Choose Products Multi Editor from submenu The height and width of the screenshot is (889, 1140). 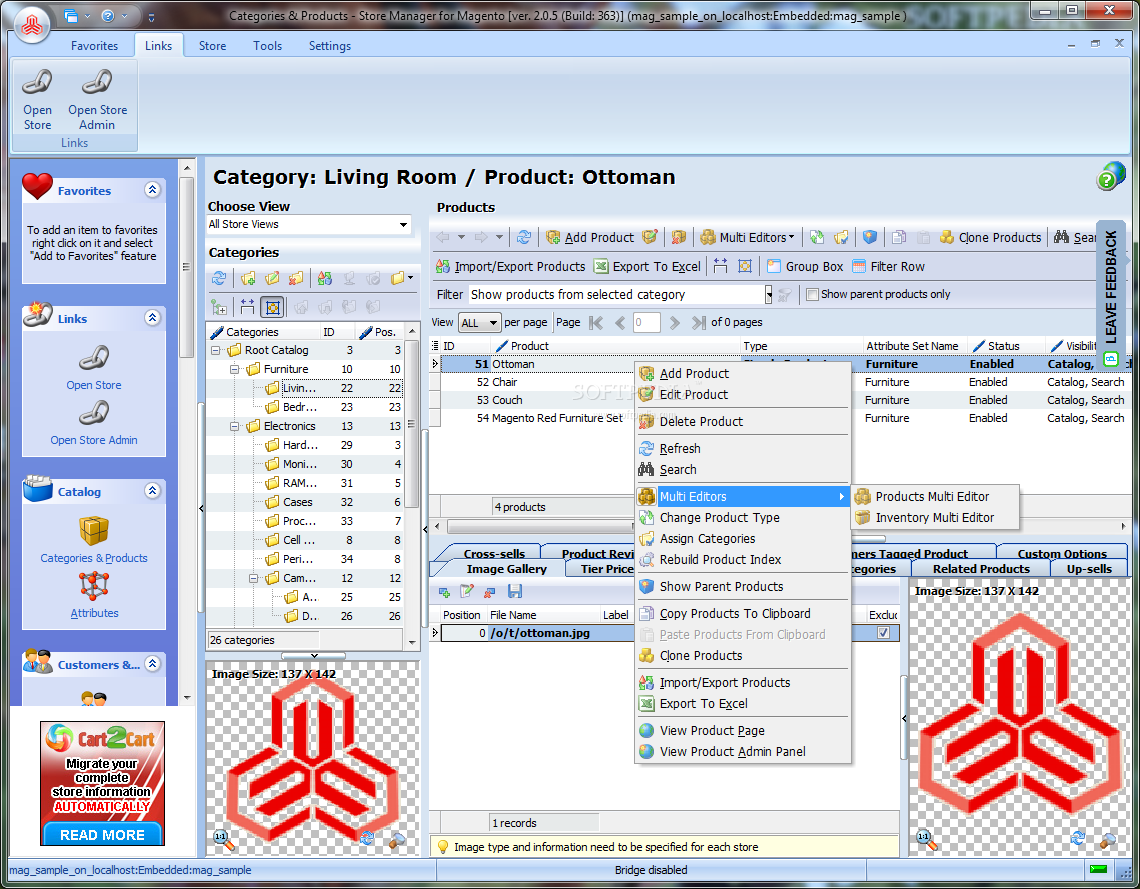click(x=935, y=496)
